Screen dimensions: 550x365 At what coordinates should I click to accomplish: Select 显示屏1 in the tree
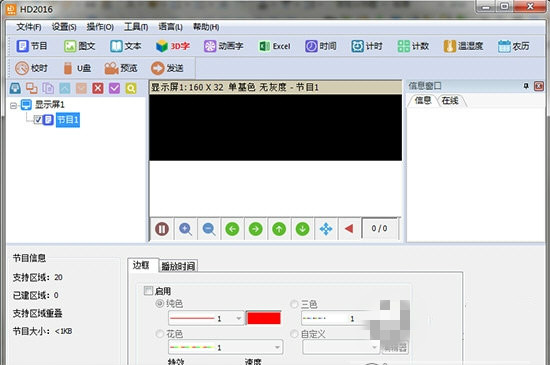(x=49, y=104)
